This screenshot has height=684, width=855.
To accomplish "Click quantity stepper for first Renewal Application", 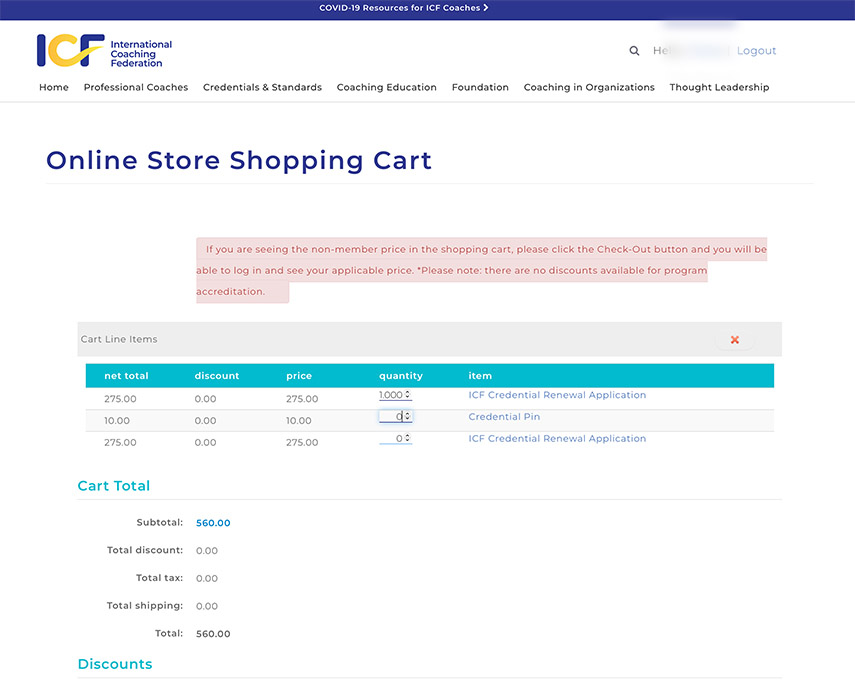I will [x=408, y=395].
